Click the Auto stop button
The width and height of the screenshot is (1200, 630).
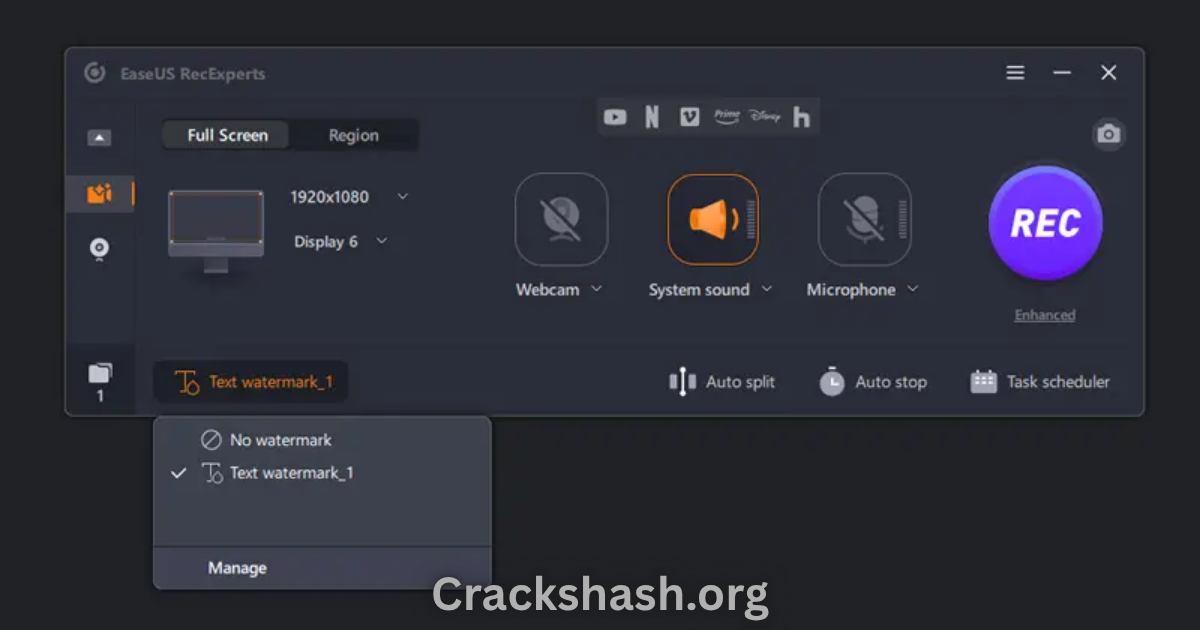(873, 382)
